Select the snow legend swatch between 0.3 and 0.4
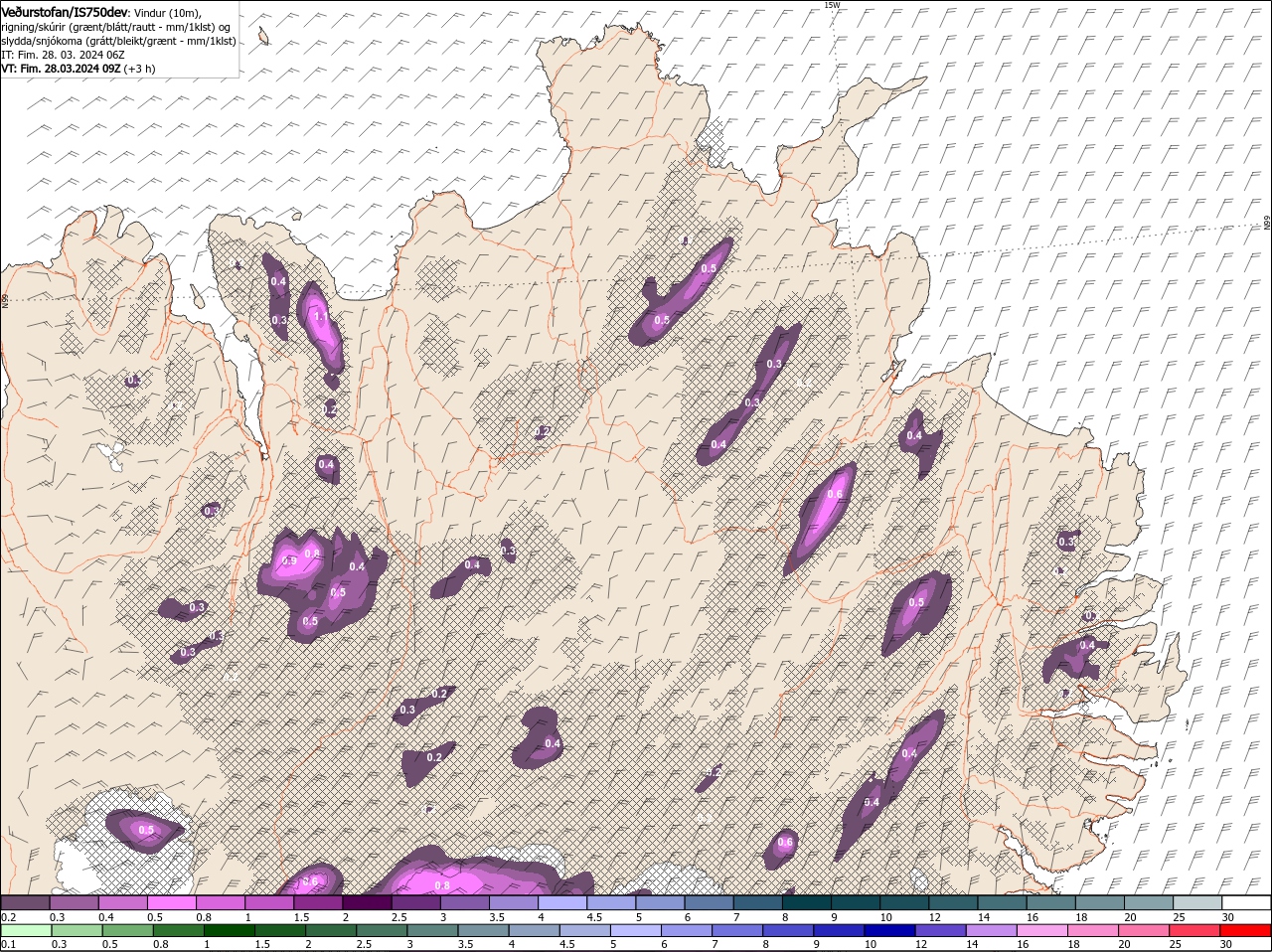 click(74, 902)
